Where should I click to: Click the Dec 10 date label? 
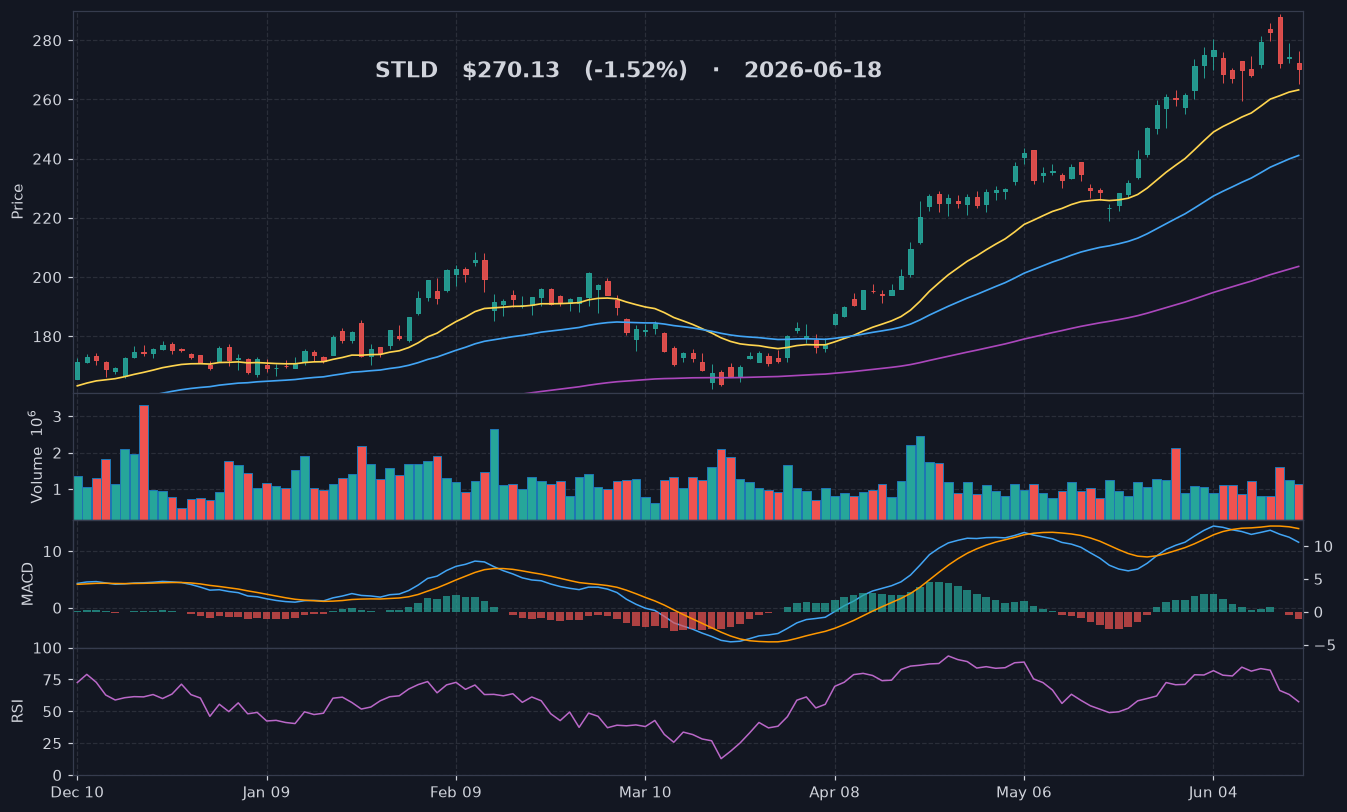click(77, 792)
